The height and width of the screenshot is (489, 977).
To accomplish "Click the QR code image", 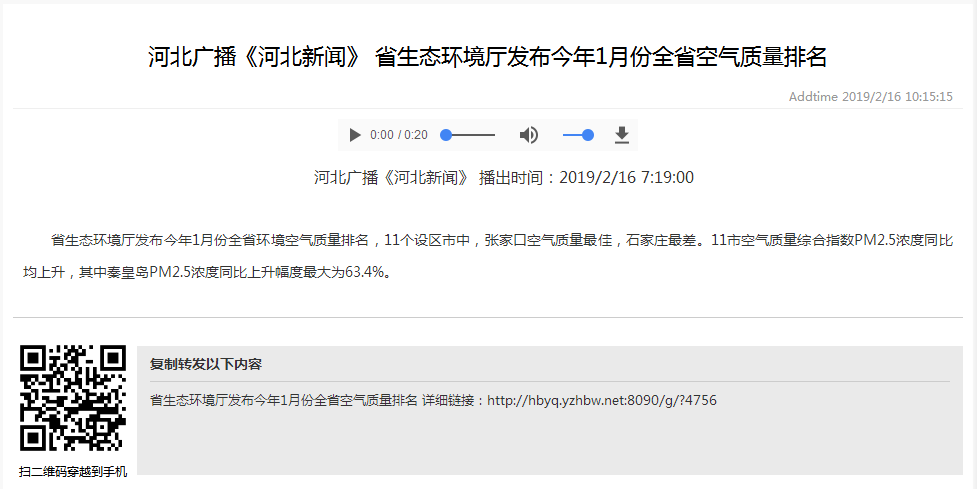I will [73, 398].
